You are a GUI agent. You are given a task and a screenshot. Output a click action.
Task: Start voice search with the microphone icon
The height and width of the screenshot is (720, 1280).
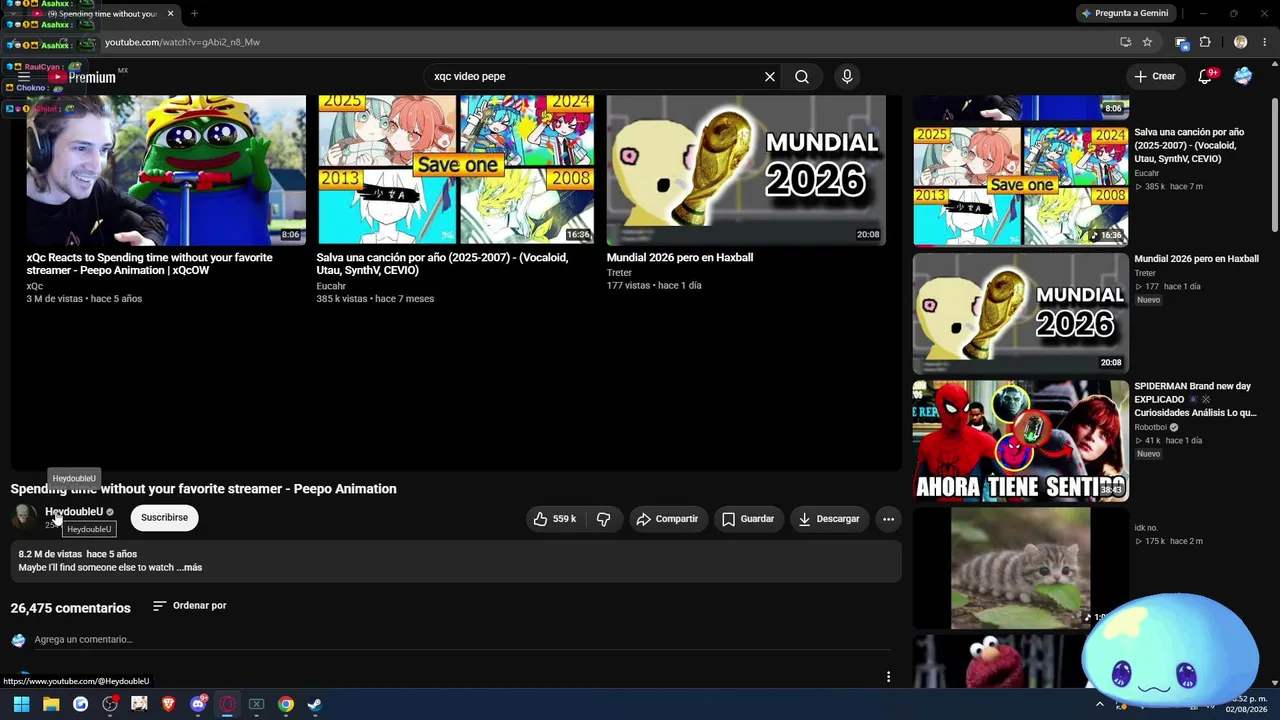point(847,77)
